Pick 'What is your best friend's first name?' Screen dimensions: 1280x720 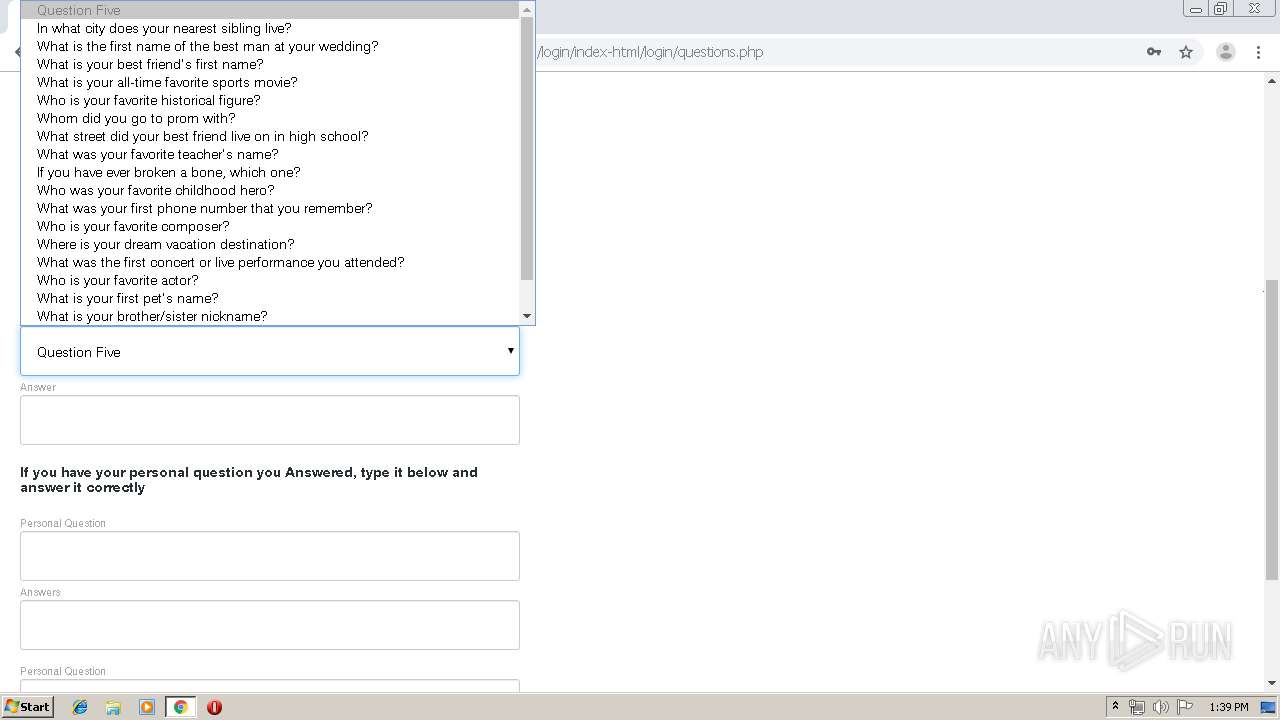tap(270, 64)
